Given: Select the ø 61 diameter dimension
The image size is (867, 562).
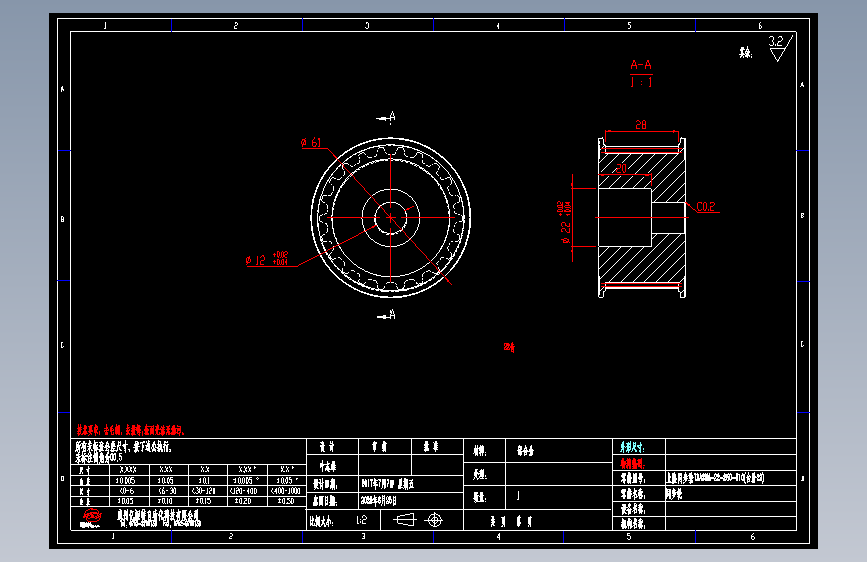Looking at the screenshot, I should click(311, 143).
